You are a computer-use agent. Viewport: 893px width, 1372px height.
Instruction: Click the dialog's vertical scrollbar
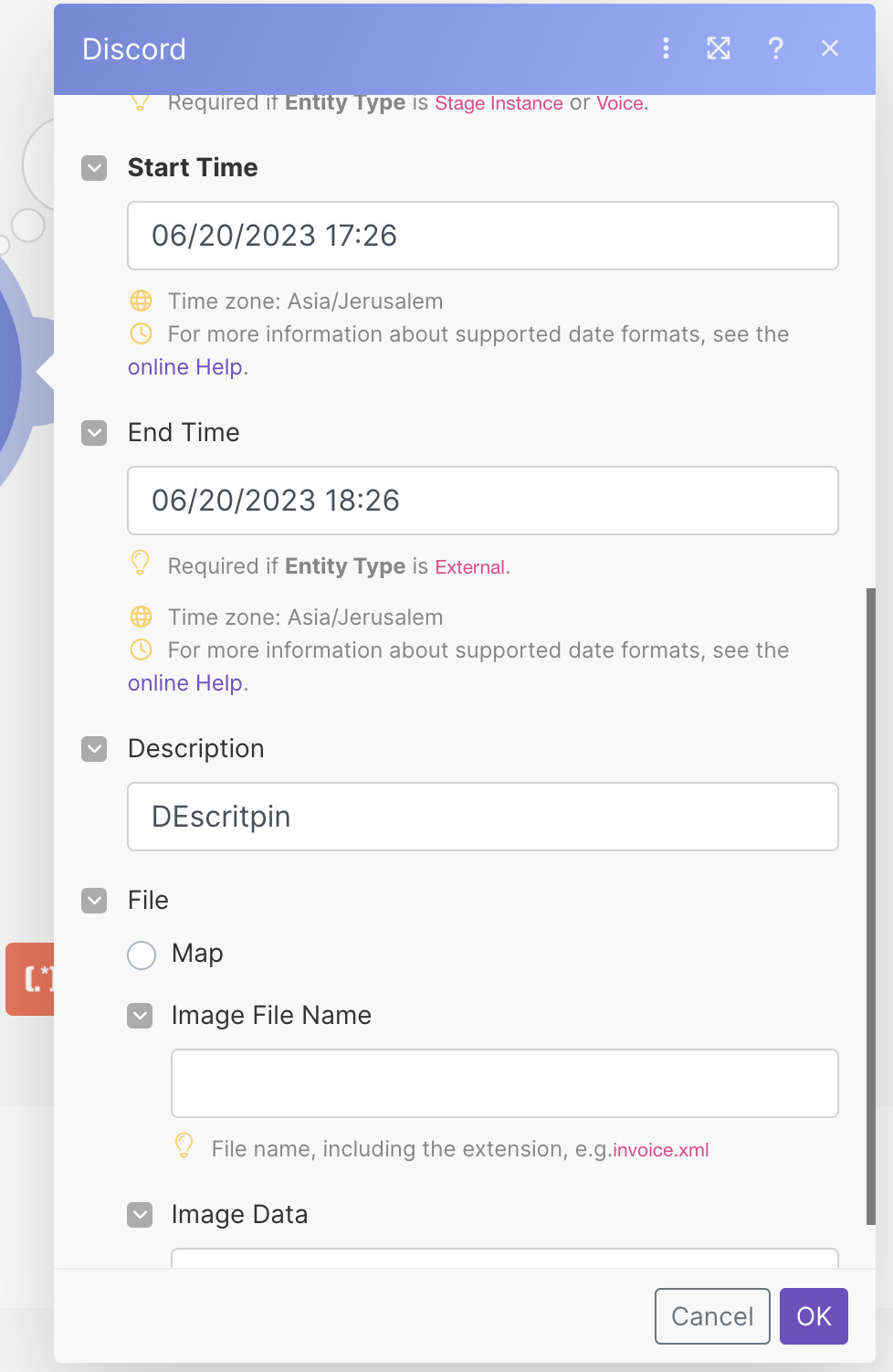click(x=871, y=906)
